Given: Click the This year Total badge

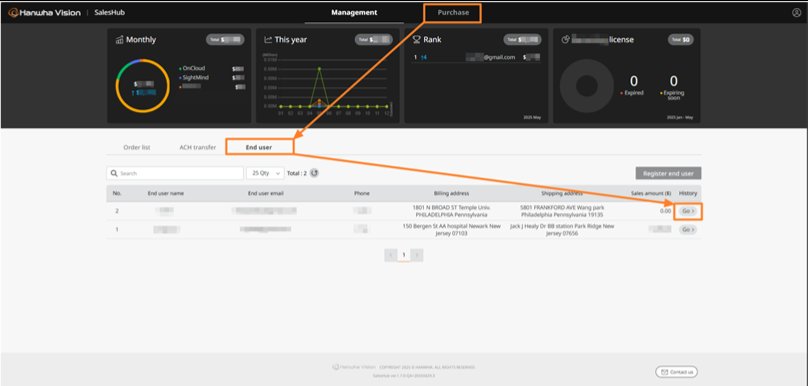Looking at the screenshot, I should point(374,40).
